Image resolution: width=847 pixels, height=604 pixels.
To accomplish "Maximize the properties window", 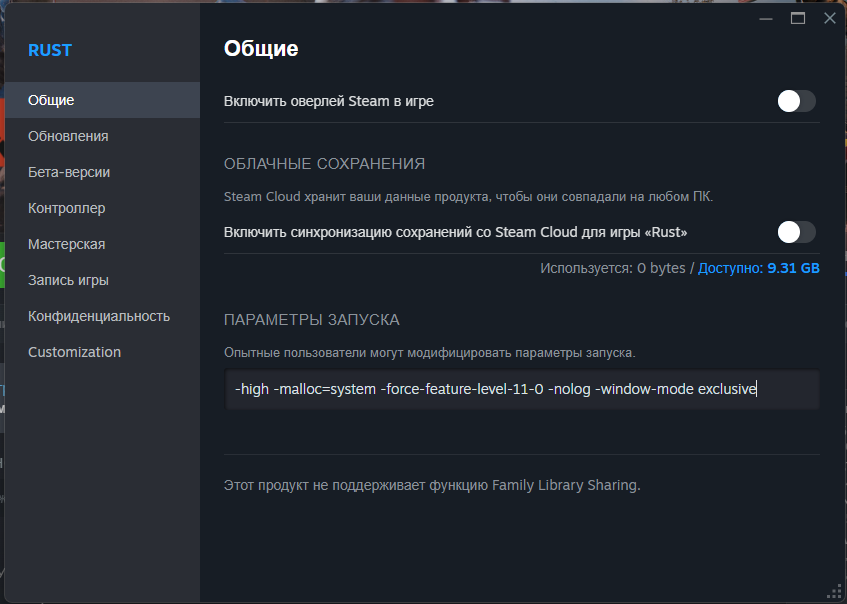I will [x=798, y=18].
